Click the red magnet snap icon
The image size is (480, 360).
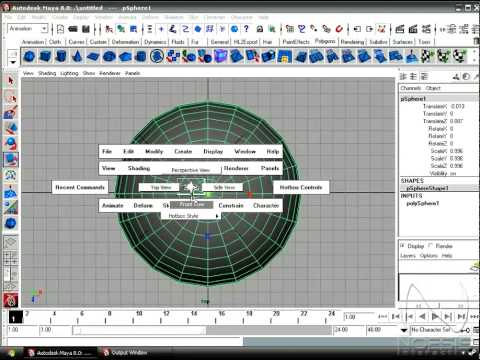[x=339, y=29]
